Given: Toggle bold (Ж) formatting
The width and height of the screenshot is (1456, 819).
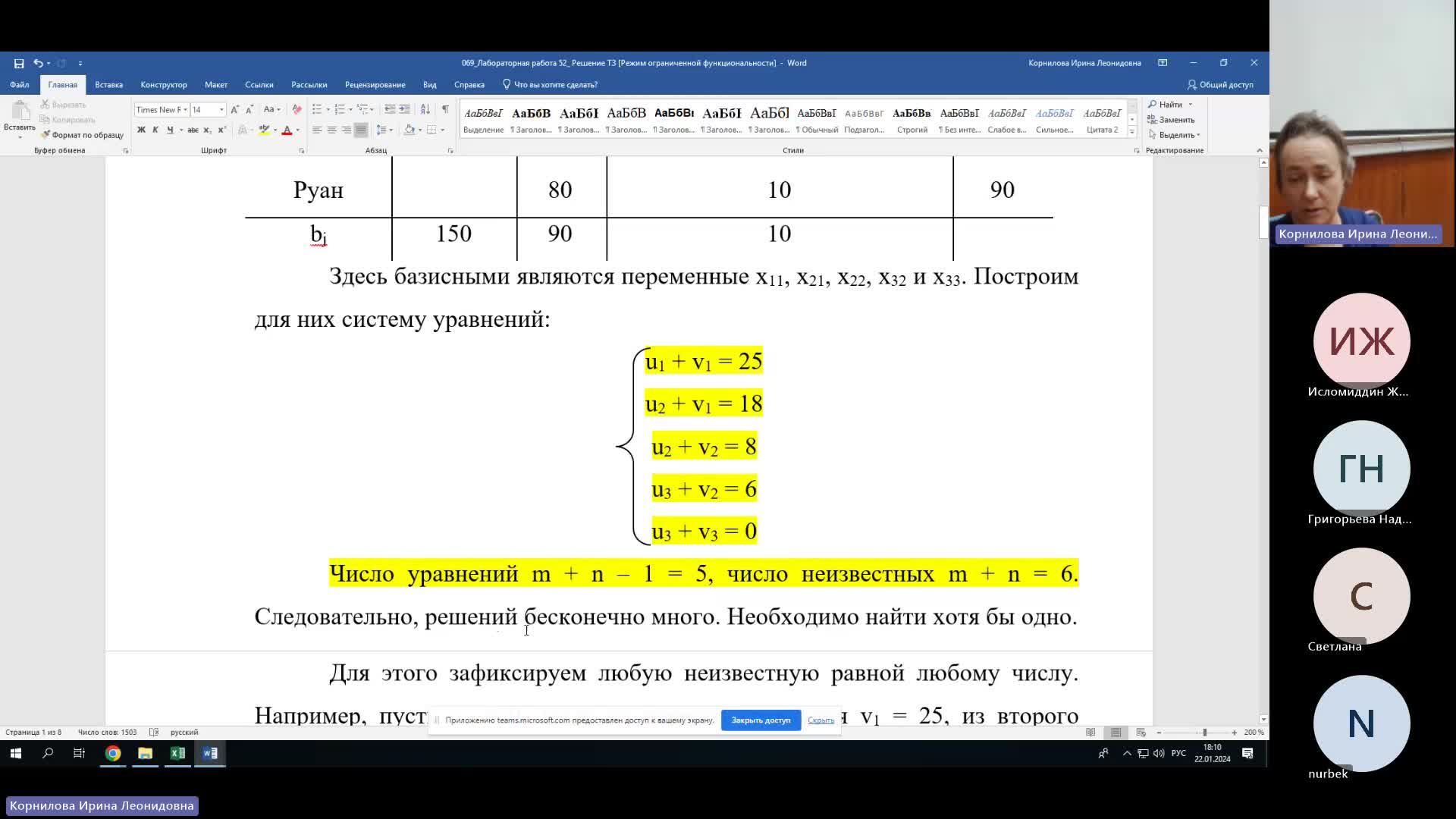Looking at the screenshot, I should pyautogui.click(x=141, y=130).
